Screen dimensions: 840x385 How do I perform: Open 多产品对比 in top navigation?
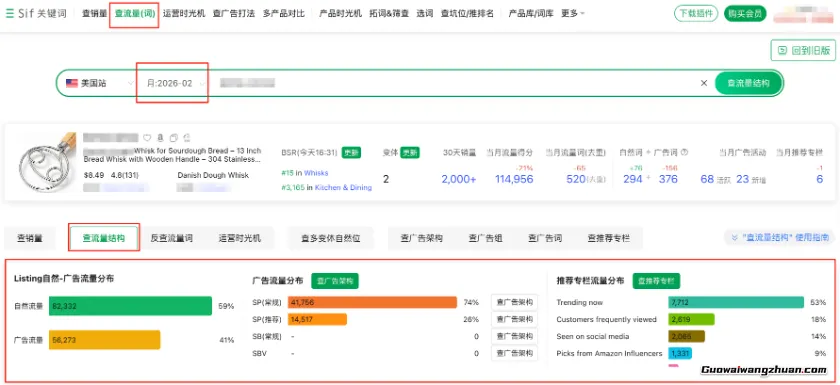tap(284, 14)
